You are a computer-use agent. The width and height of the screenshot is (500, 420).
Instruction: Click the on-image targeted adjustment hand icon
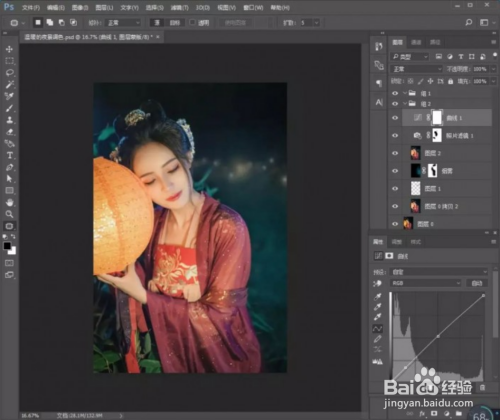(377, 283)
